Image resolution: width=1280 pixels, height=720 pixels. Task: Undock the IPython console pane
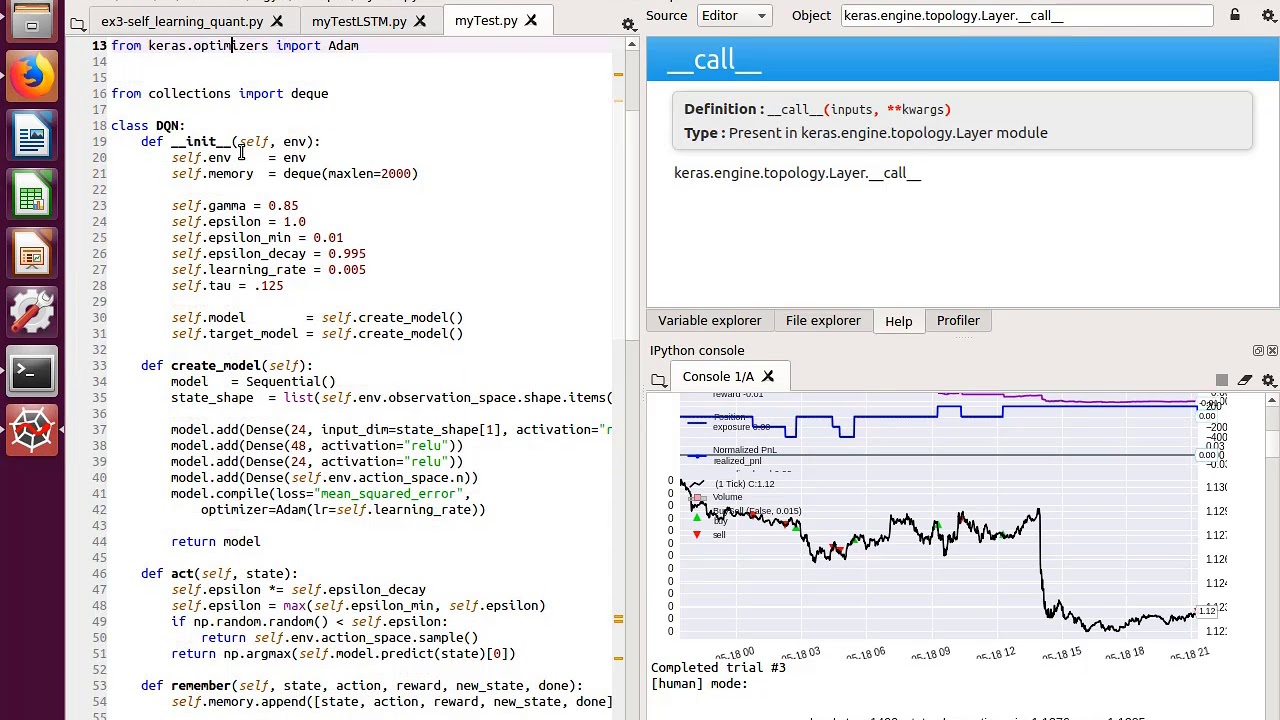pos(1258,350)
